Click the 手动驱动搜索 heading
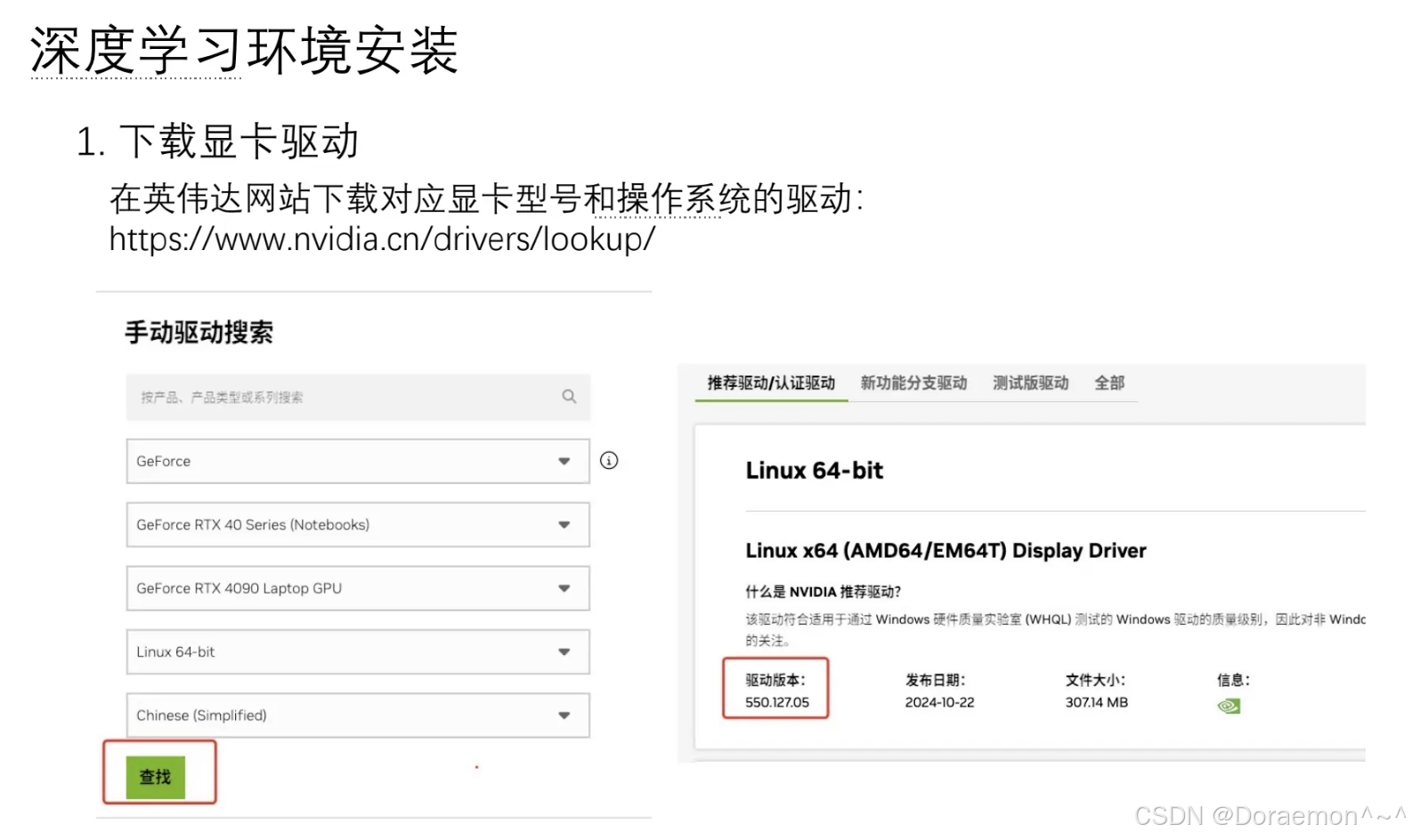Screen dimensions: 1412x840 click(199, 333)
